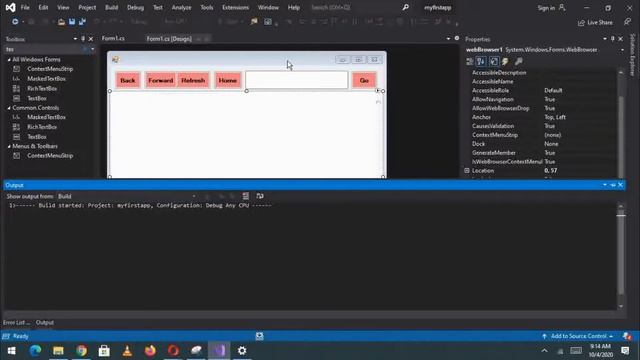Click the Live Share icon
Viewport: 640px width, 360px height.
[581, 23]
